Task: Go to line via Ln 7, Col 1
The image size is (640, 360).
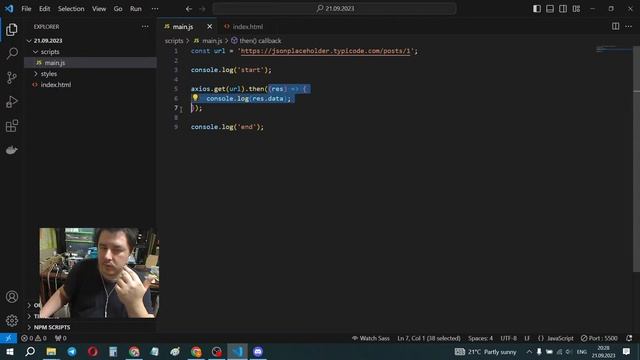Action: pos(429,338)
